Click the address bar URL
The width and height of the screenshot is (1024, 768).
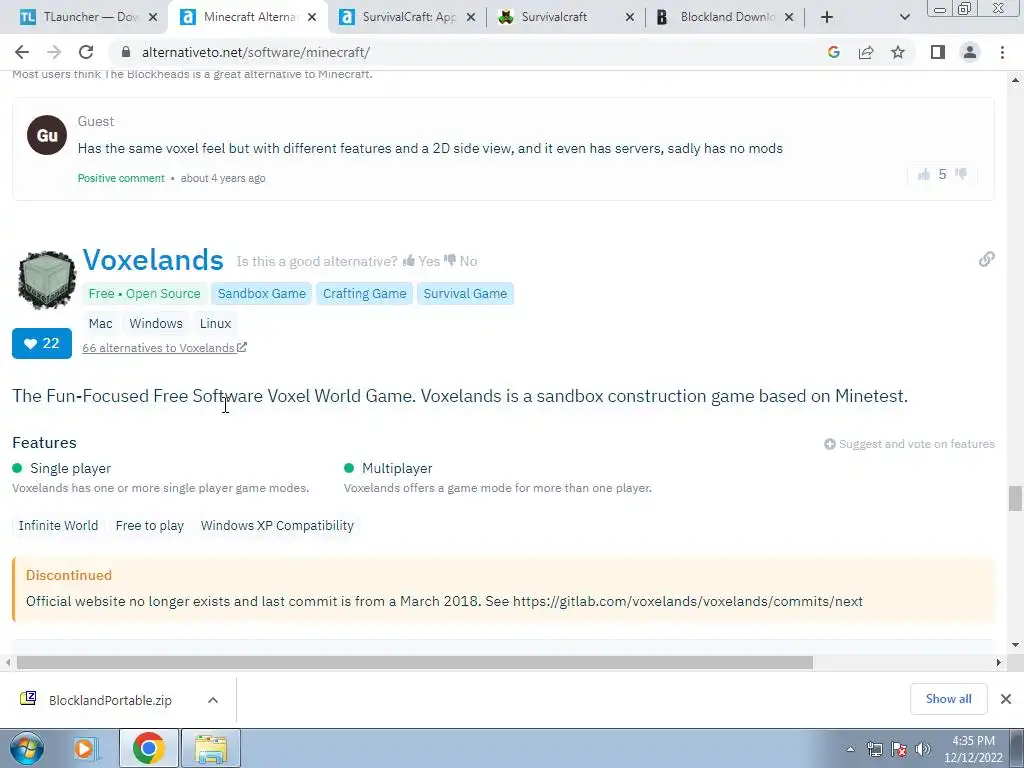(255, 52)
